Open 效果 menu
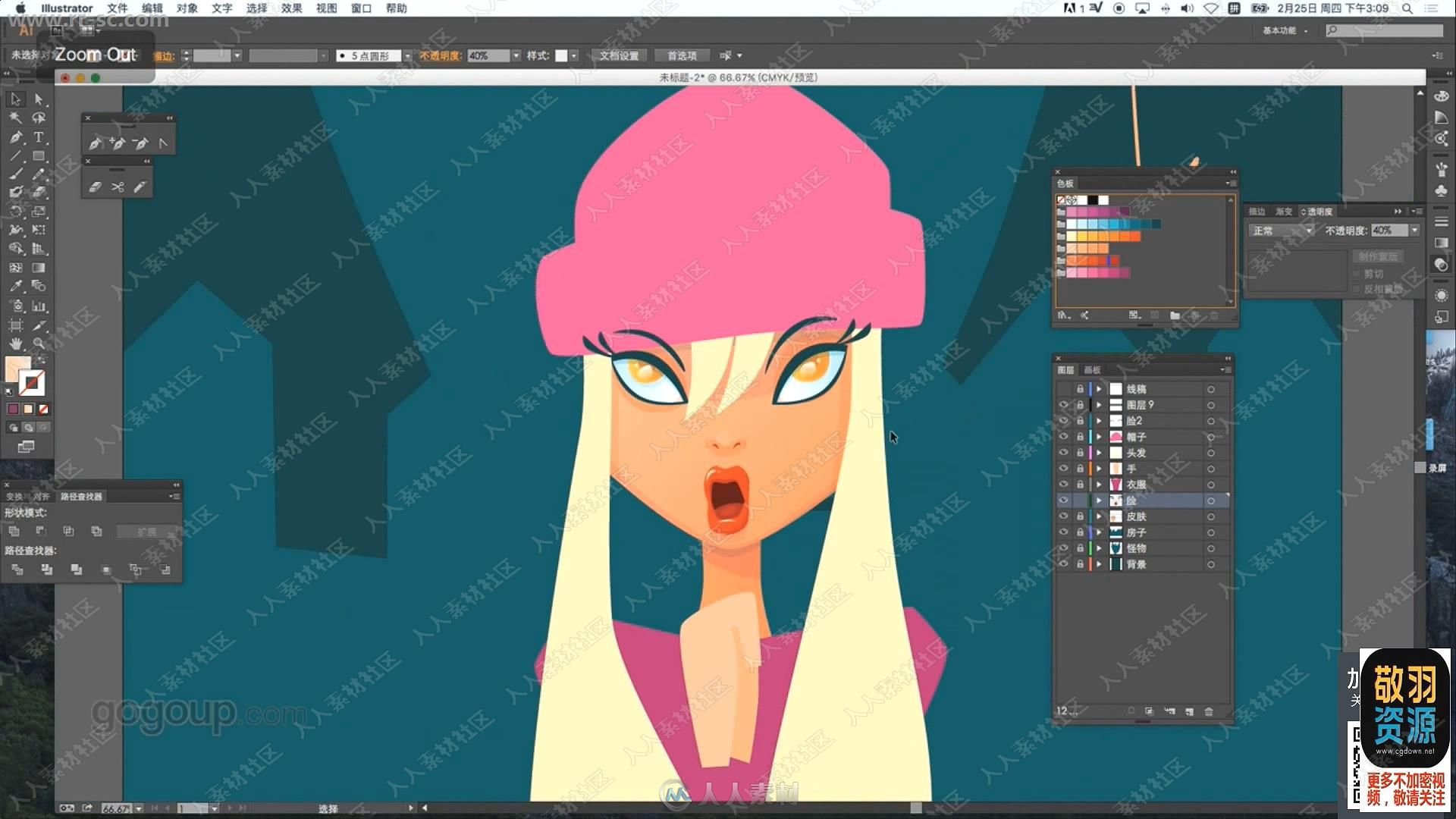 click(291, 8)
